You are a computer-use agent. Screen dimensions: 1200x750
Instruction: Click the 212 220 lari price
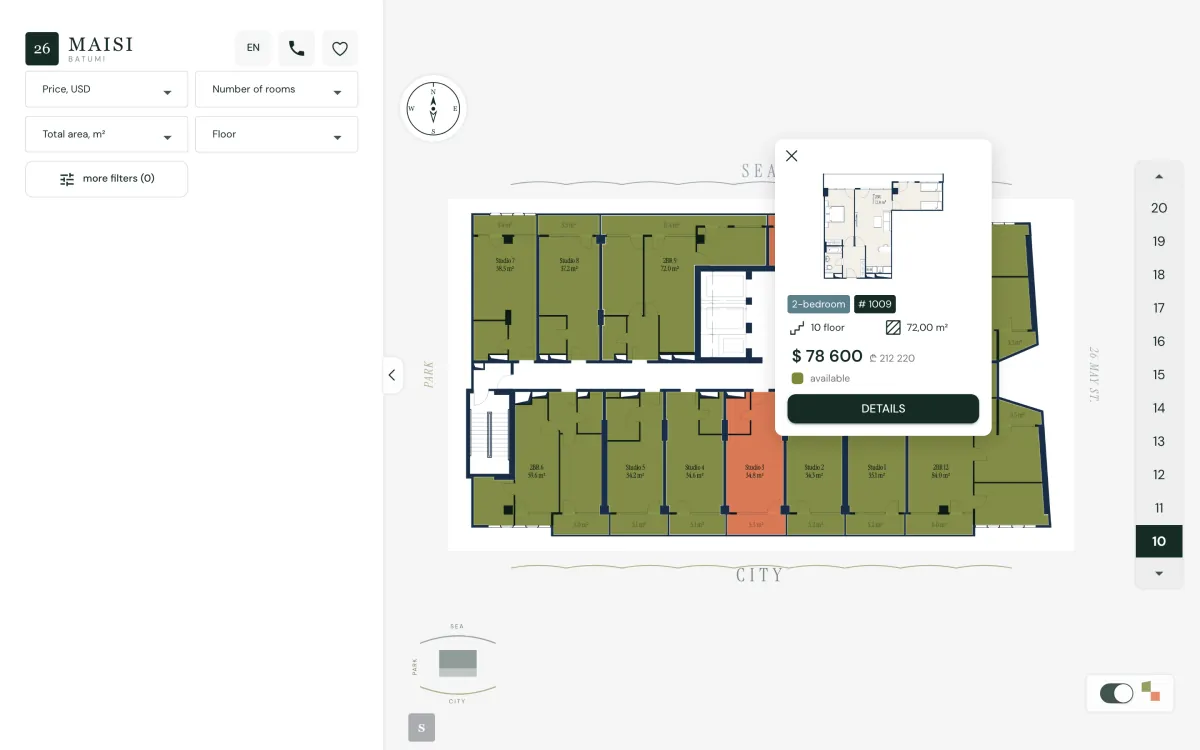tap(892, 358)
